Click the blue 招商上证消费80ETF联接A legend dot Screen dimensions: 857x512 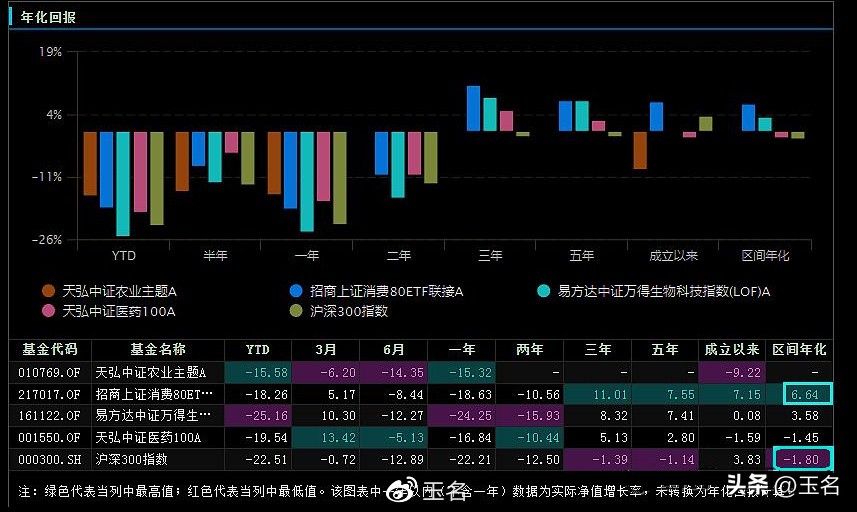coord(296,291)
